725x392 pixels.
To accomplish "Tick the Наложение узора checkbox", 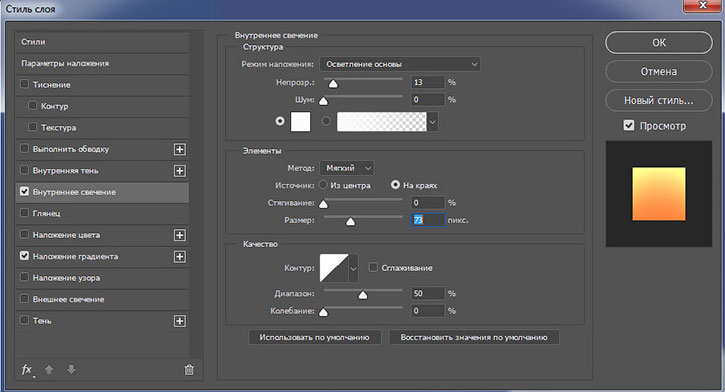I will pyautogui.click(x=25, y=277).
